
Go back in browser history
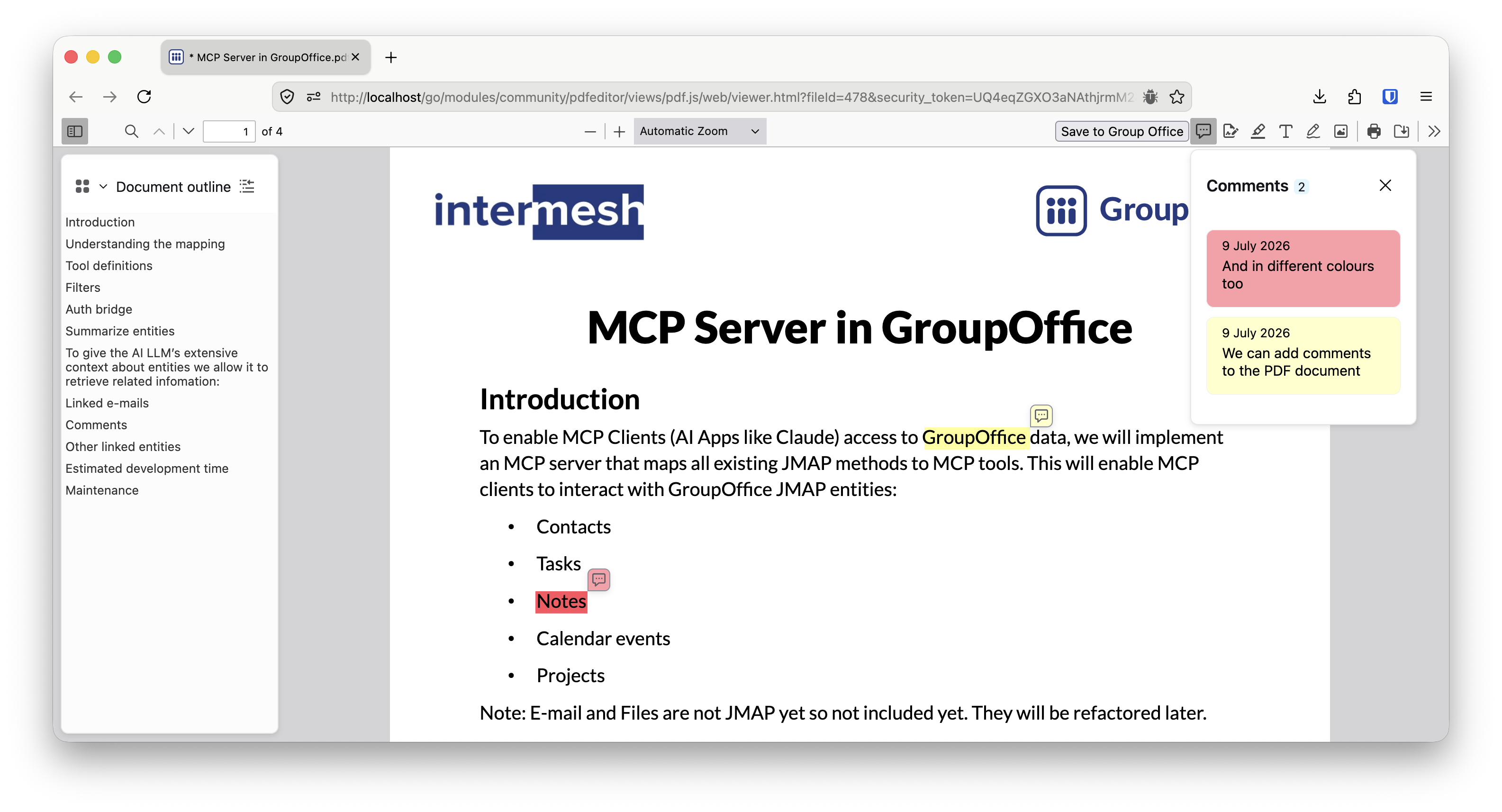76,97
